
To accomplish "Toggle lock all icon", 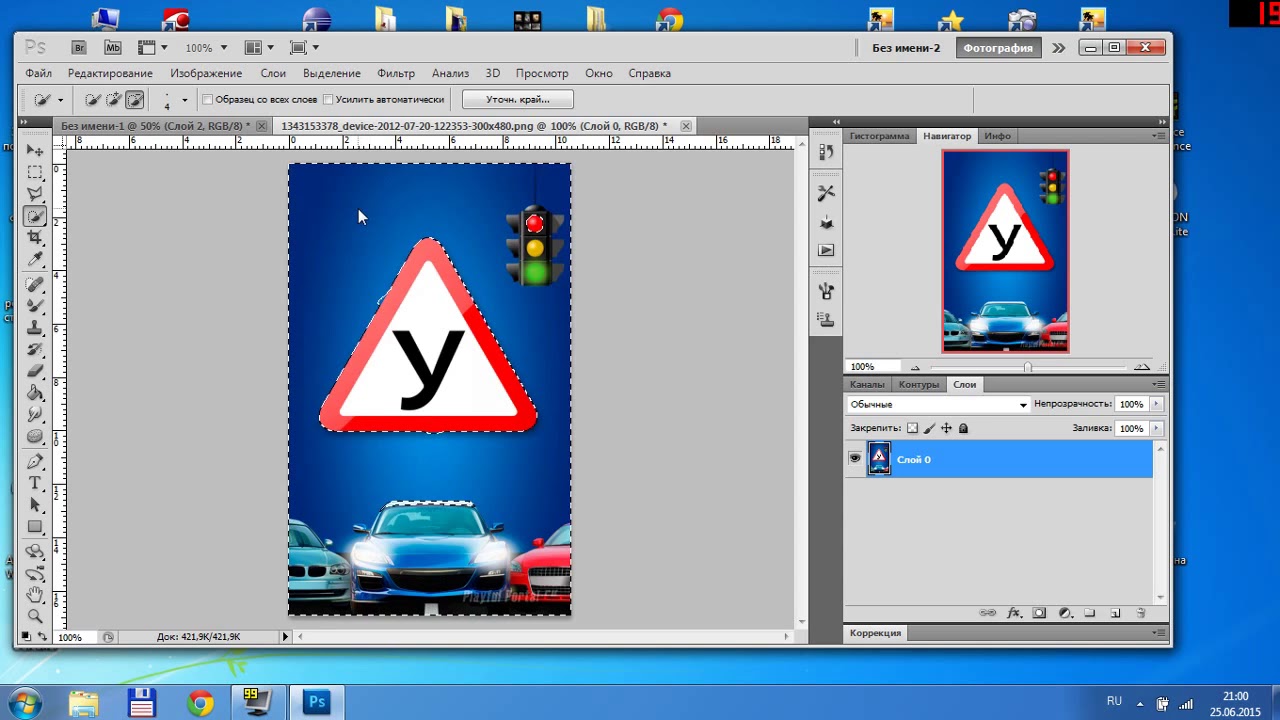I will tap(964, 428).
